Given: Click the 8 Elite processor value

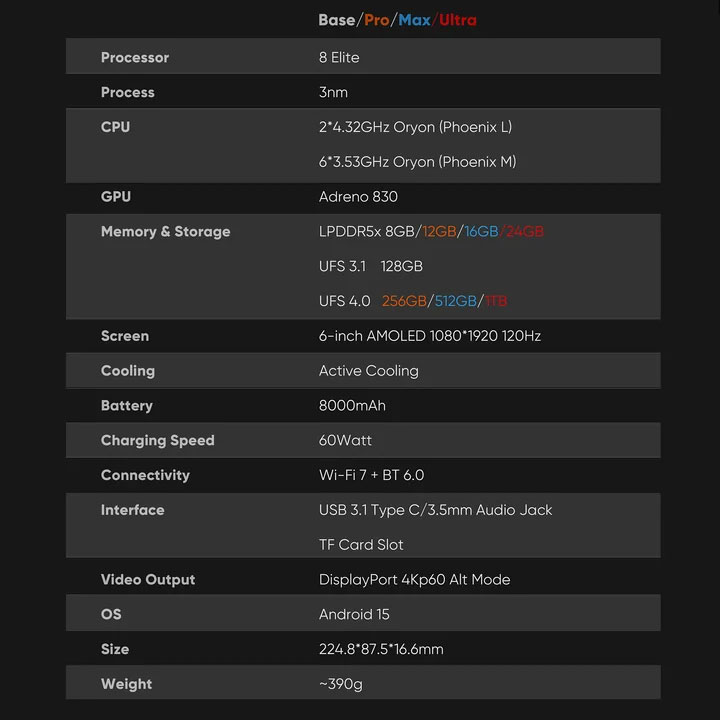Looking at the screenshot, I should click(x=339, y=58).
